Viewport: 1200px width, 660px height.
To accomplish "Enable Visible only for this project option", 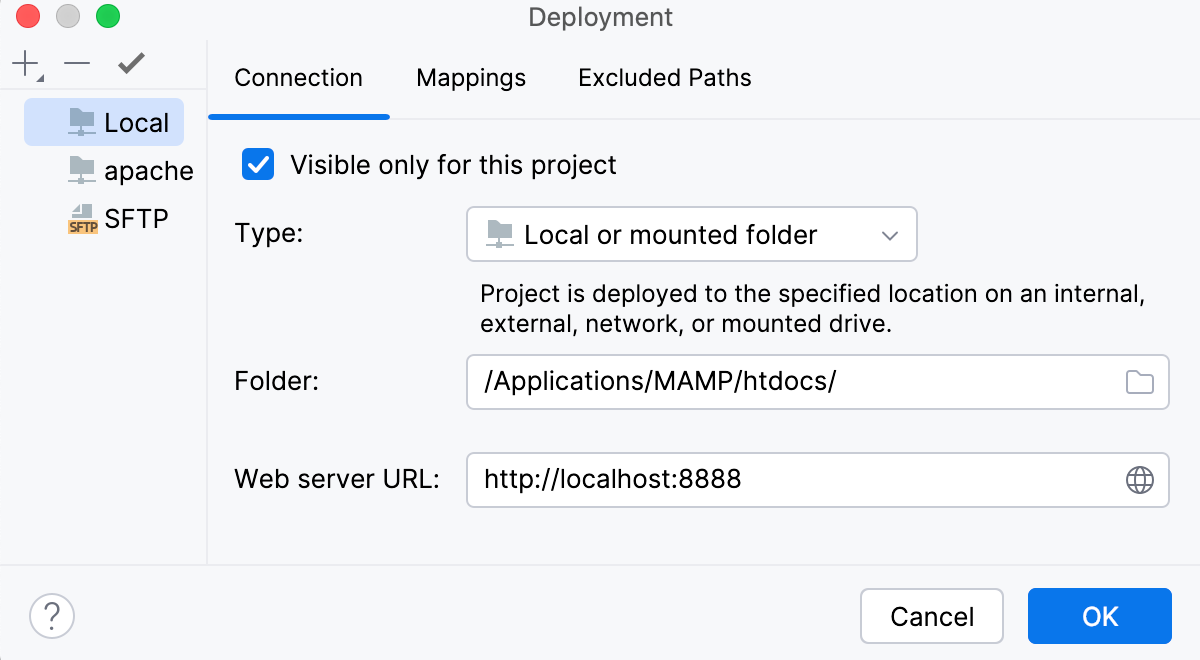I will 257,164.
